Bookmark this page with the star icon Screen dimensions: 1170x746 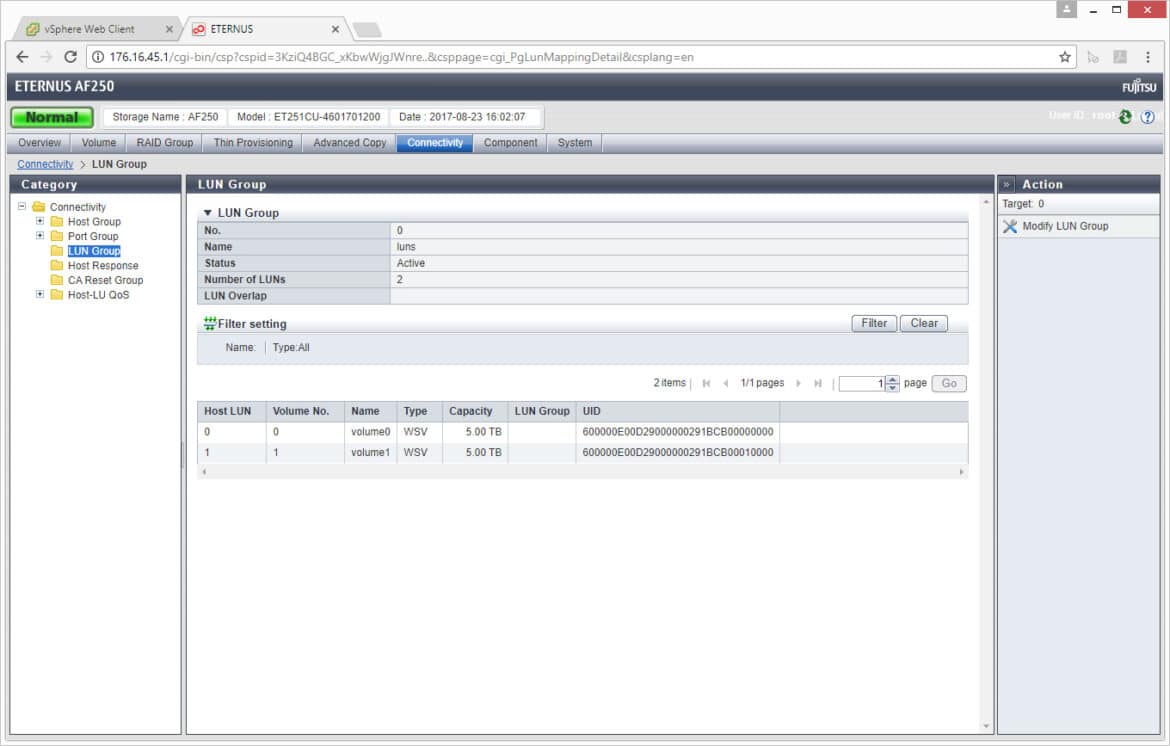[1065, 57]
